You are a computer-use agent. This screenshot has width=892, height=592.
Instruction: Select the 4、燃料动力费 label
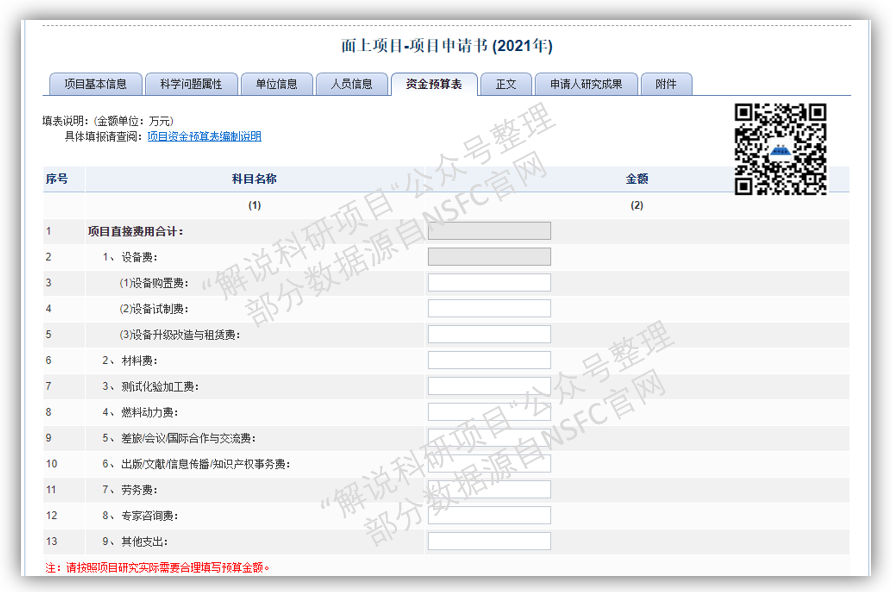click(x=140, y=412)
